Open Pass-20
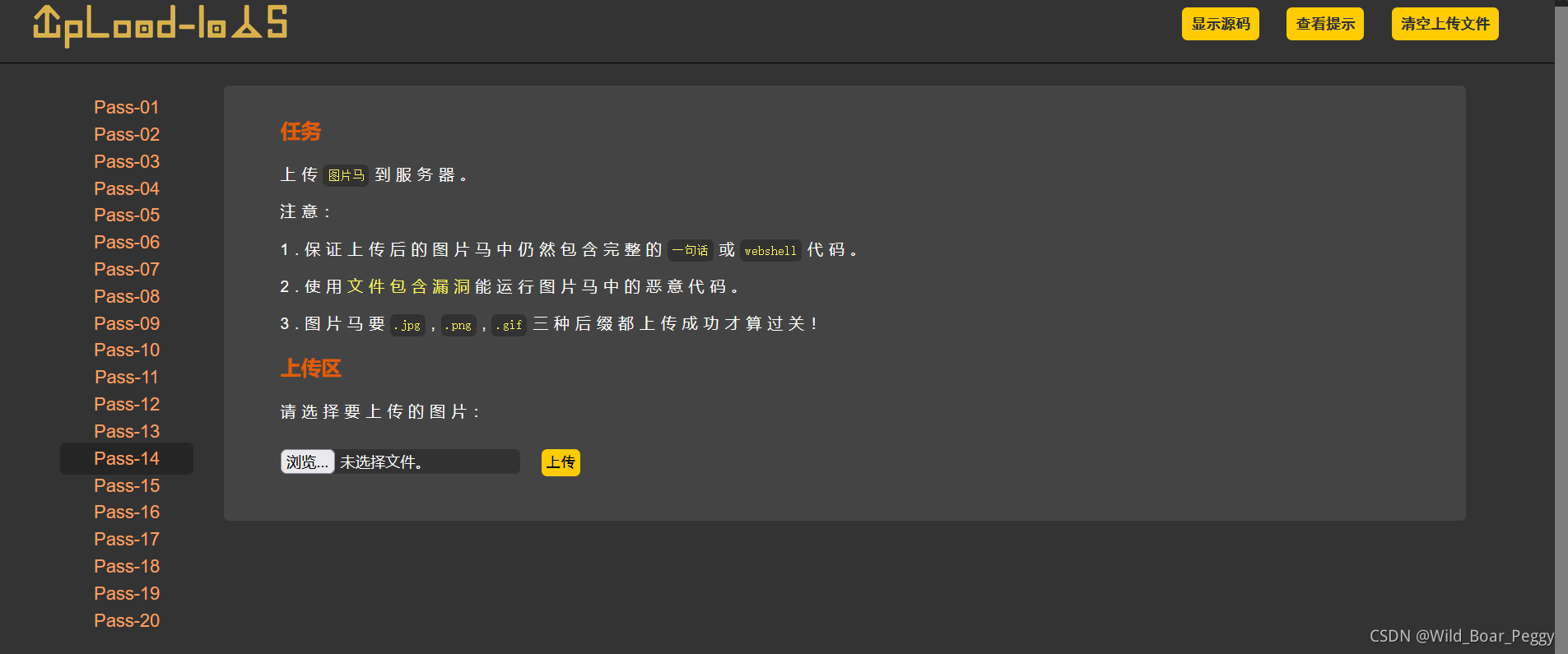1568x654 pixels. (127, 620)
